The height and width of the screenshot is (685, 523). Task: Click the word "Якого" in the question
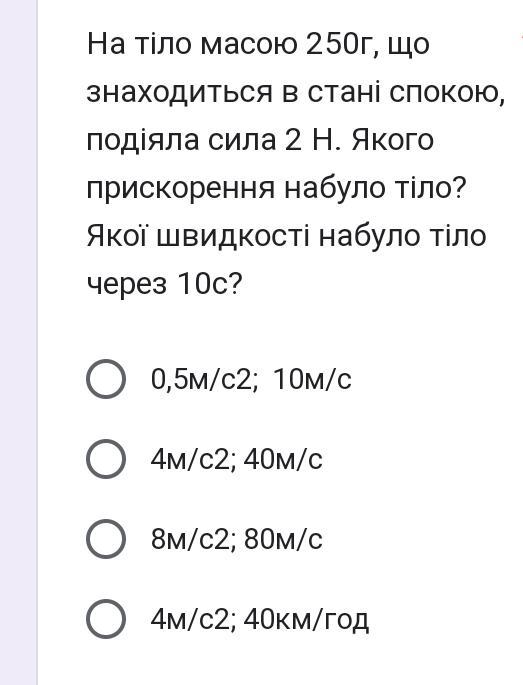click(392, 141)
